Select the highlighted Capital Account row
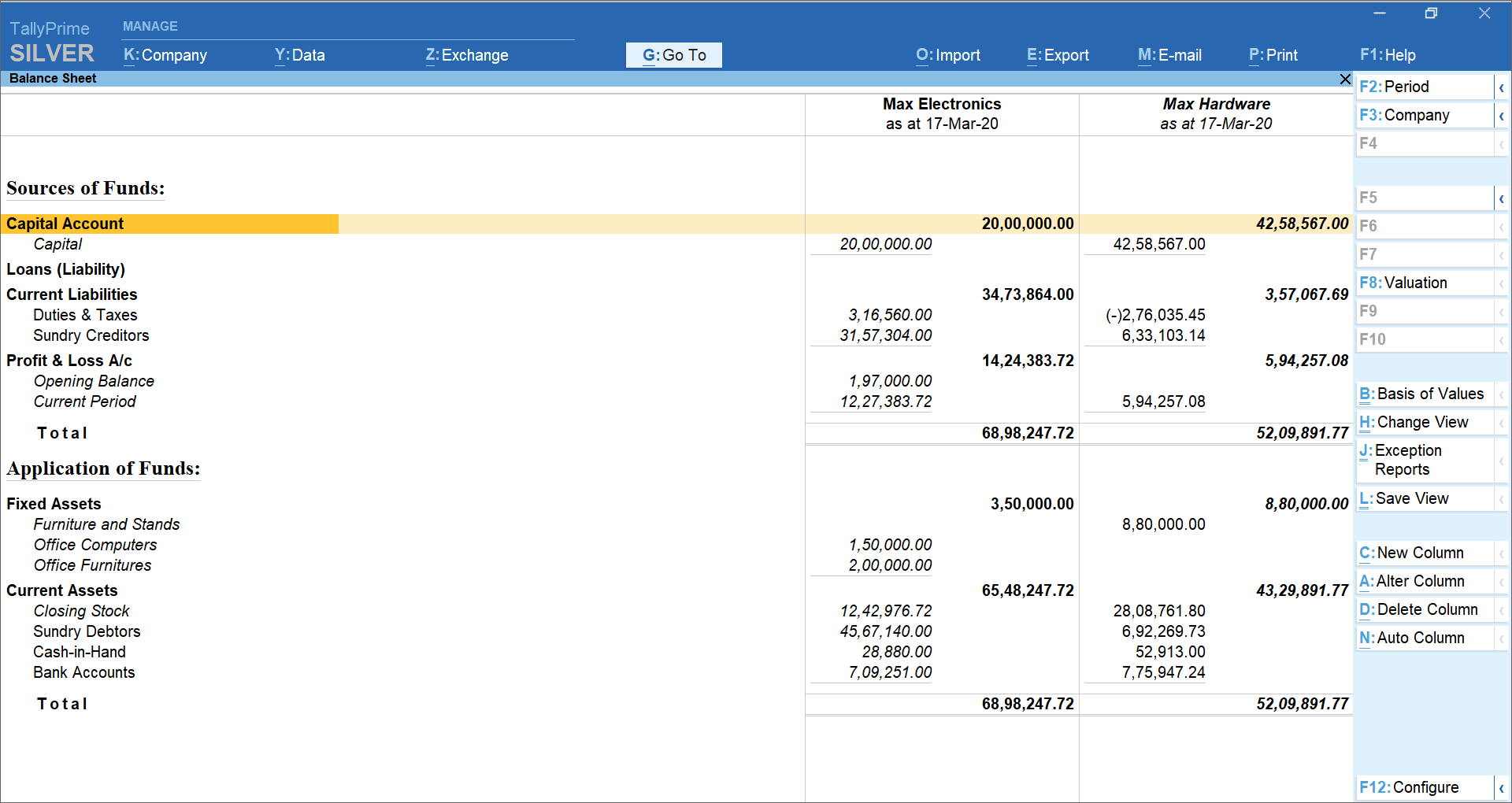The image size is (1512, 803). (x=169, y=224)
